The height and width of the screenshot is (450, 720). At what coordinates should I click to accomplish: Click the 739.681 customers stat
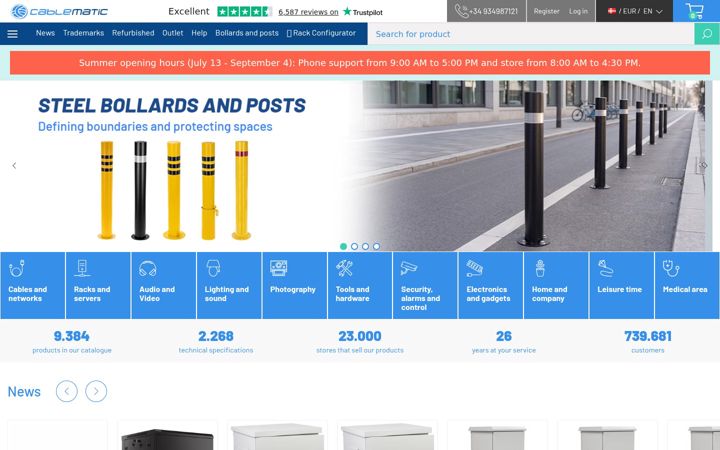pos(647,342)
